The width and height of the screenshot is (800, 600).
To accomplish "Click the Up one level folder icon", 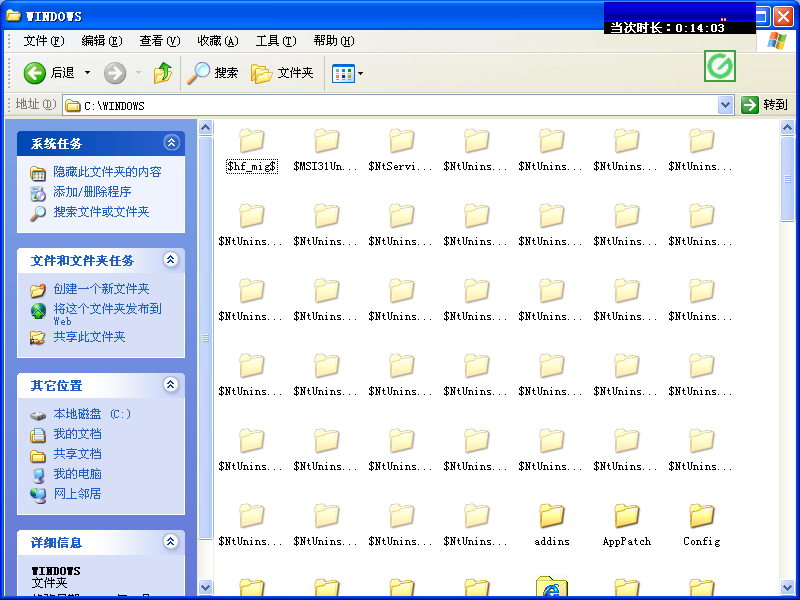I will coord(163,73).
